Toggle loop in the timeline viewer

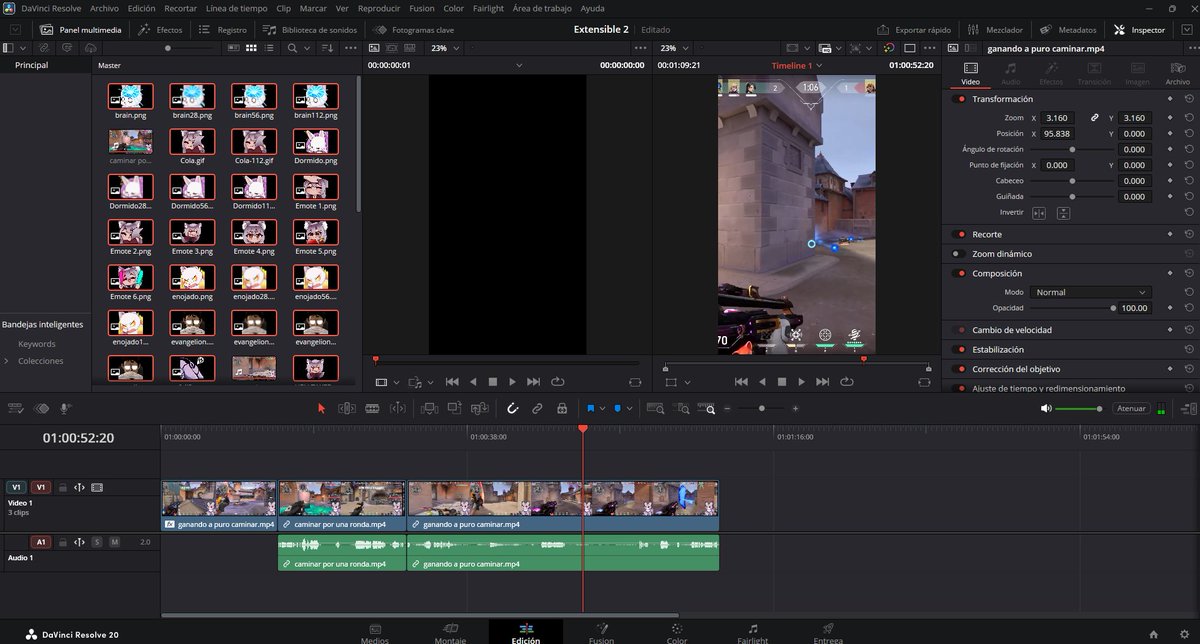(x=847, y=381)
